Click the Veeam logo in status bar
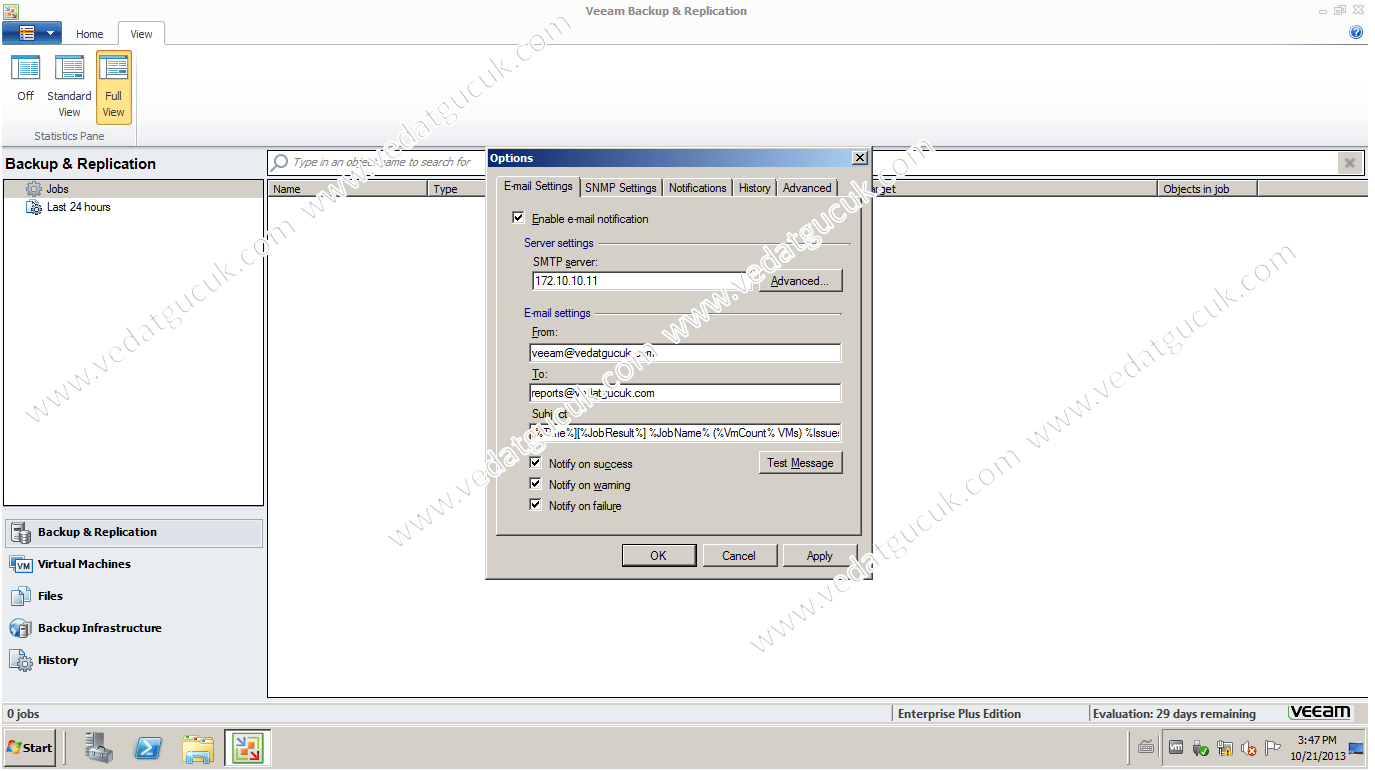 click(x=1320, y=713)
